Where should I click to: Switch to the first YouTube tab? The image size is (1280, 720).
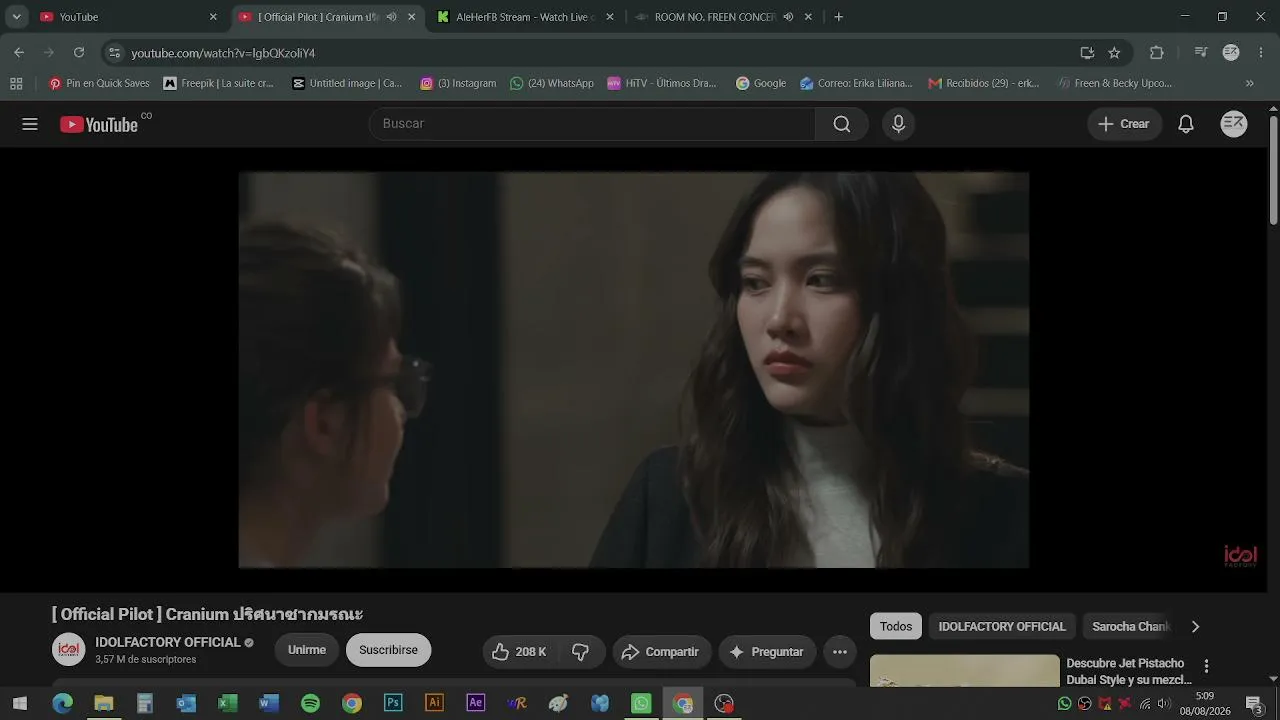pyautogui.click(x=128, y=17)
